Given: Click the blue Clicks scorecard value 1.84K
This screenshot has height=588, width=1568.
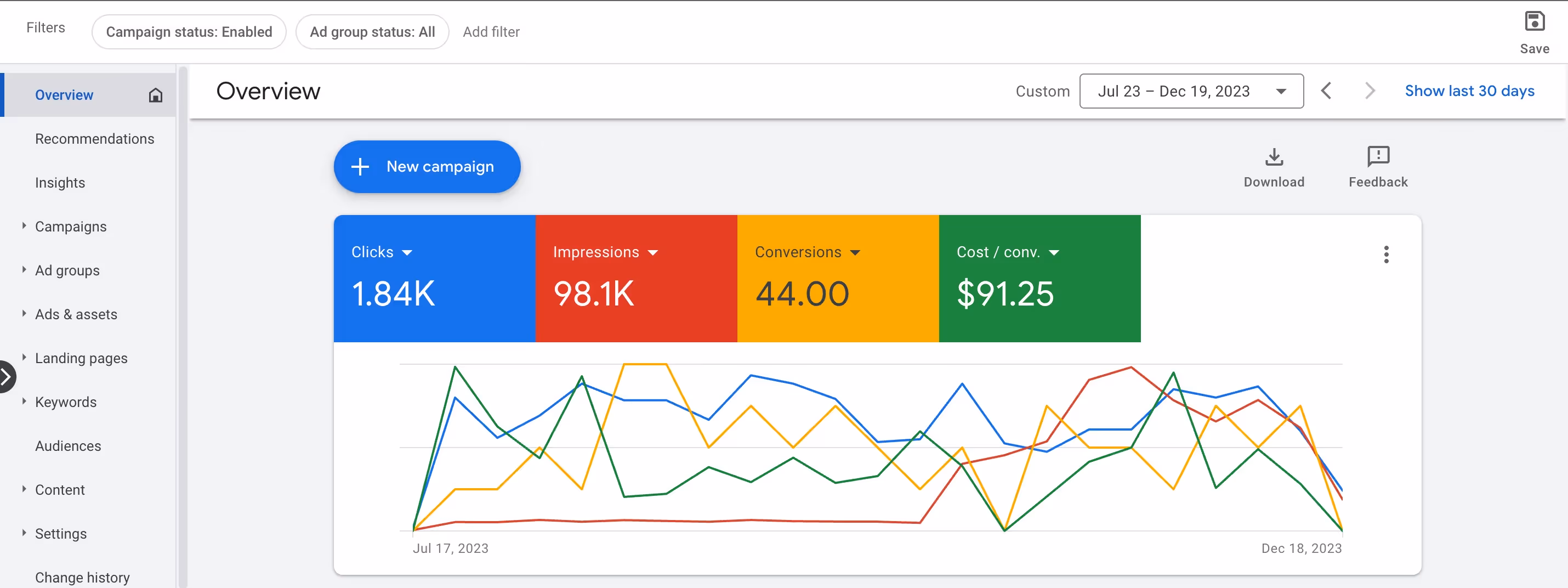Looking at the screenshot, I should coord(393,293).
